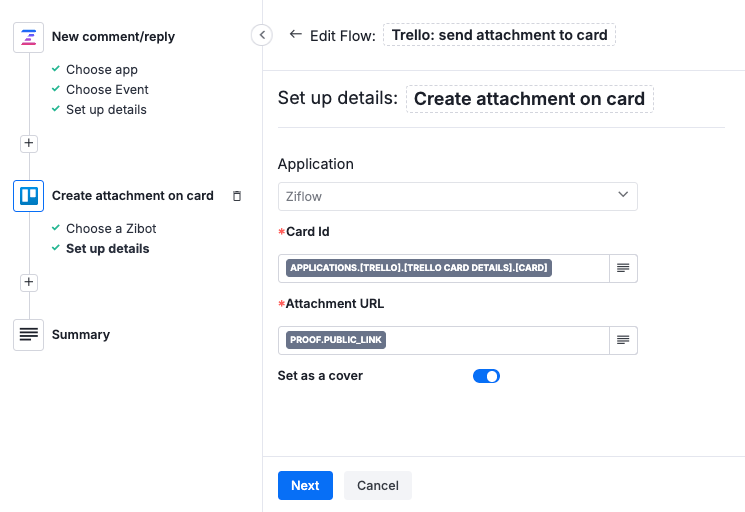The image size is (745, 512).
Task: Click the Set as a cover label
Action: [x=320, y=376]
